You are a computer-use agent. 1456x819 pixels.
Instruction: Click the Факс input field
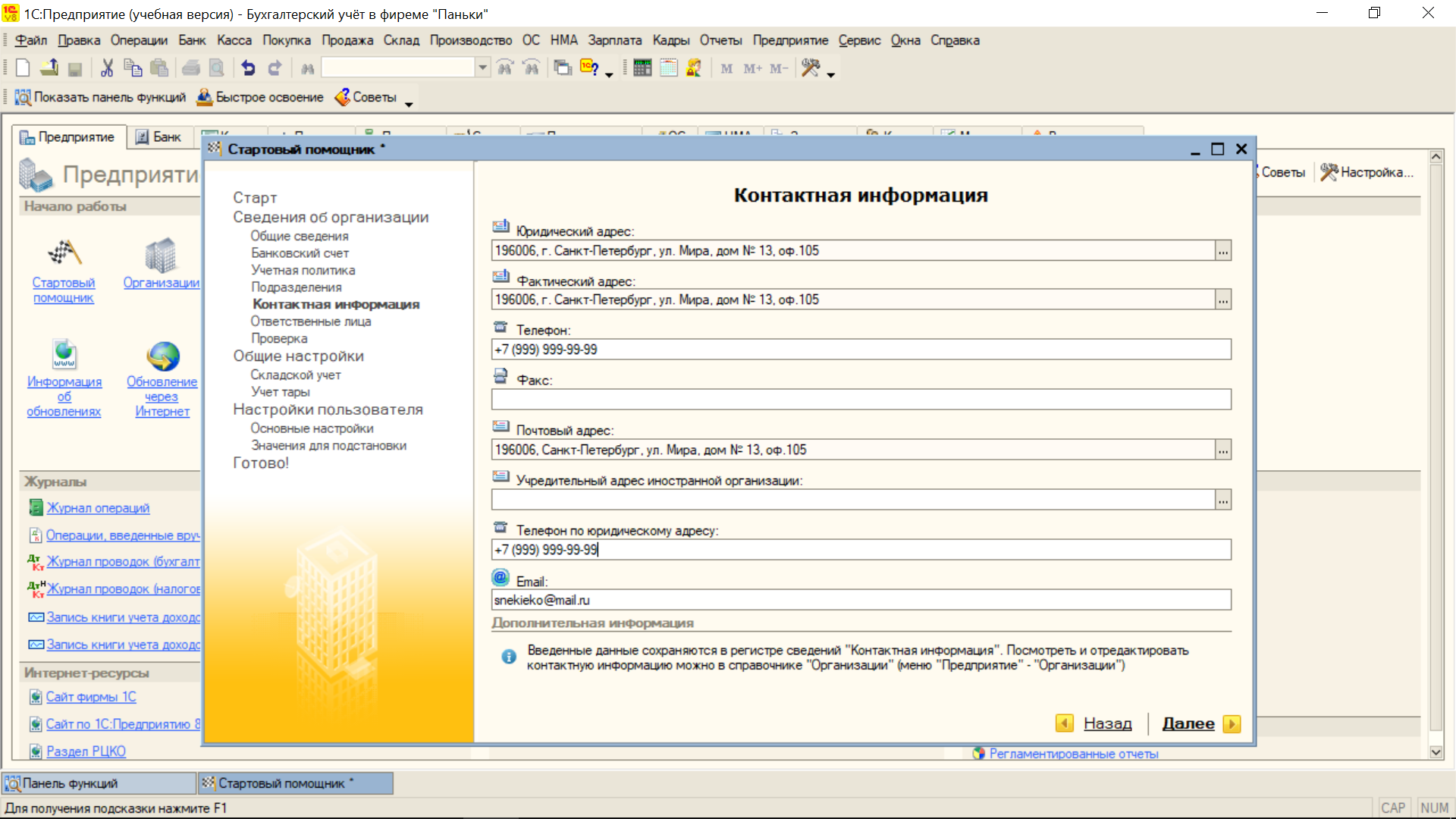click(861, 400)
